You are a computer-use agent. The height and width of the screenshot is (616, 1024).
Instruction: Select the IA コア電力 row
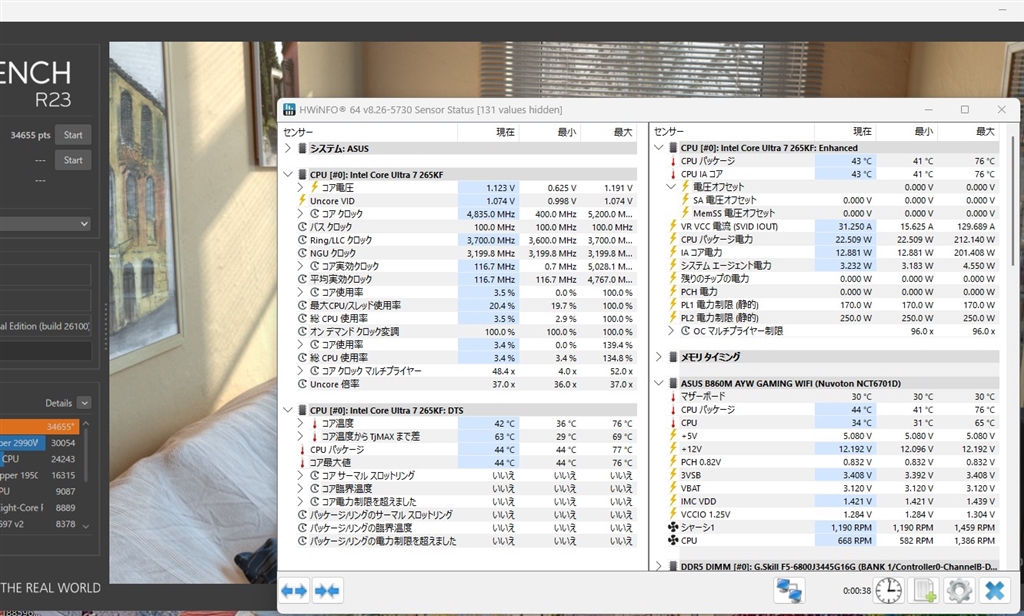833,252
